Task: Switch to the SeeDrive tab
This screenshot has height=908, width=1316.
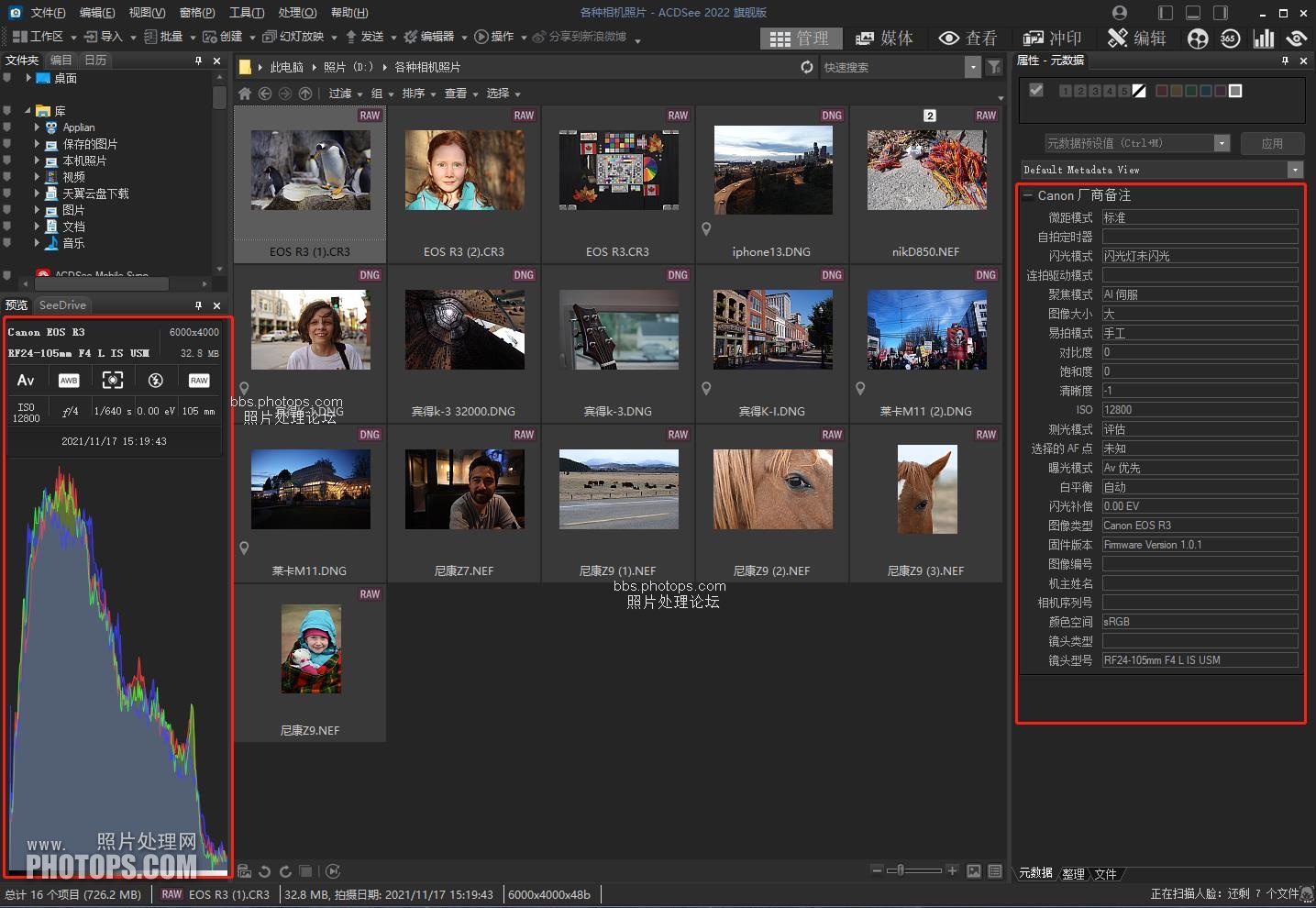Action: pyautogui.click(x=62, y=305)
